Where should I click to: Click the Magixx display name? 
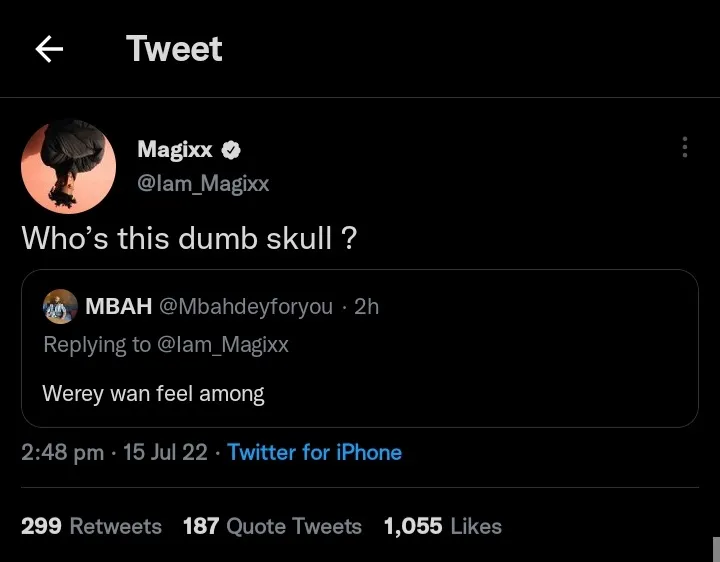(x=175, y=150)
